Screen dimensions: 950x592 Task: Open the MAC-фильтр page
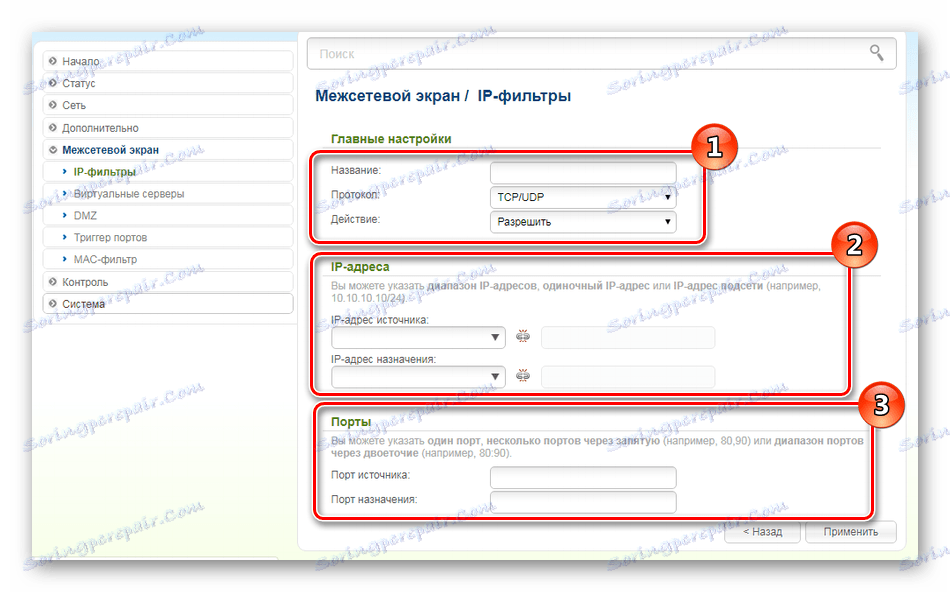[x=168, y=259]
